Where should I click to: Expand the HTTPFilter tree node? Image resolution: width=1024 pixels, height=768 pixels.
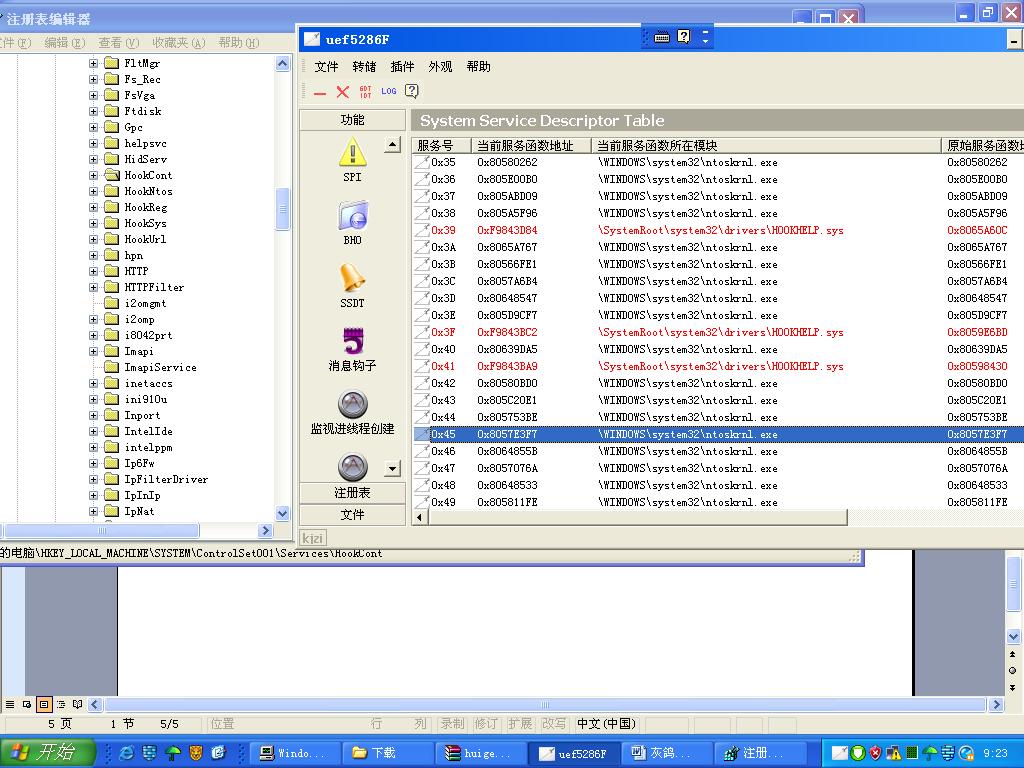94,287
